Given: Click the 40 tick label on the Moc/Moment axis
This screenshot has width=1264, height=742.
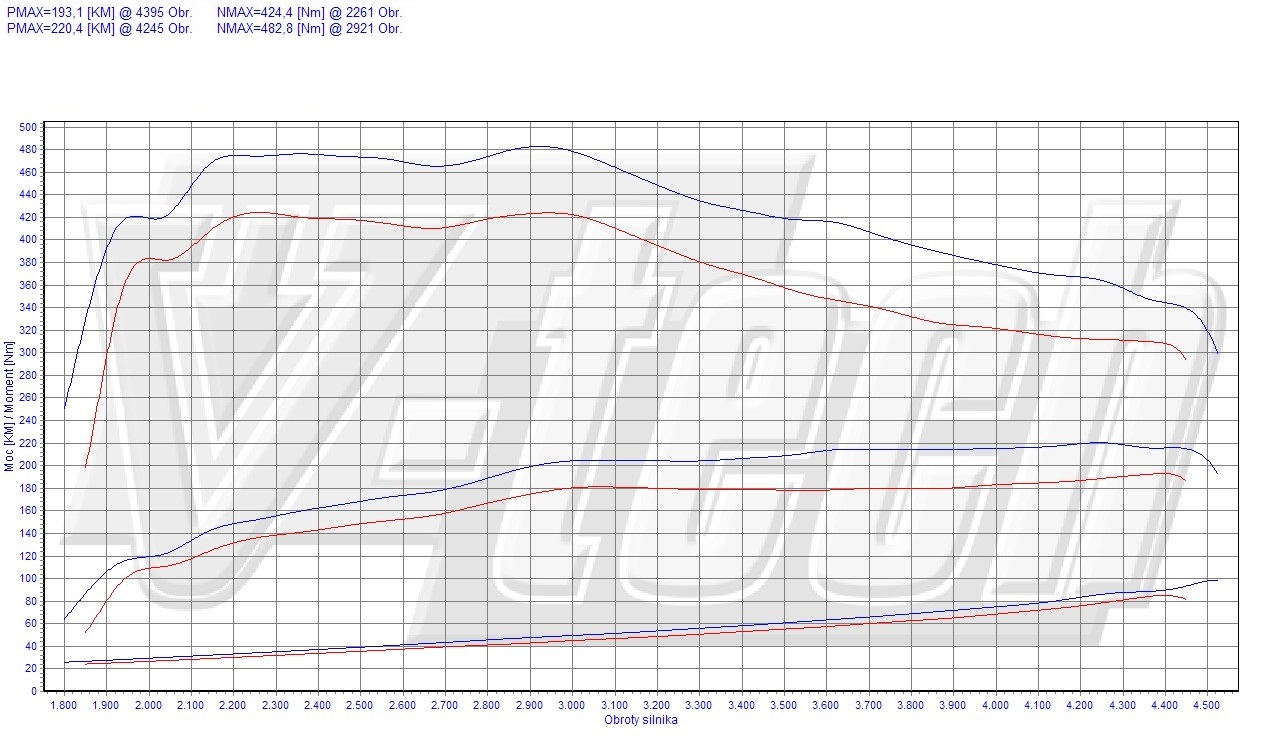Looking at the screenshot, I should coord(30,646).
